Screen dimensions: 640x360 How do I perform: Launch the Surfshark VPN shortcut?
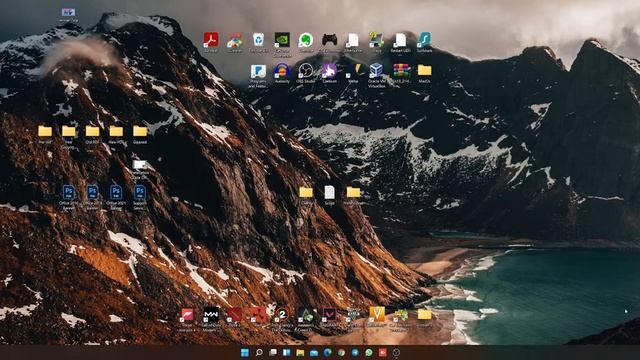[424, 40]
